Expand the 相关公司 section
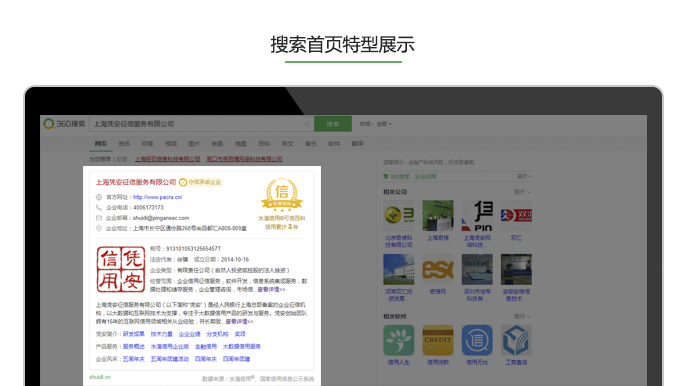This screenshot has height=386, width=686. point(522,192)
